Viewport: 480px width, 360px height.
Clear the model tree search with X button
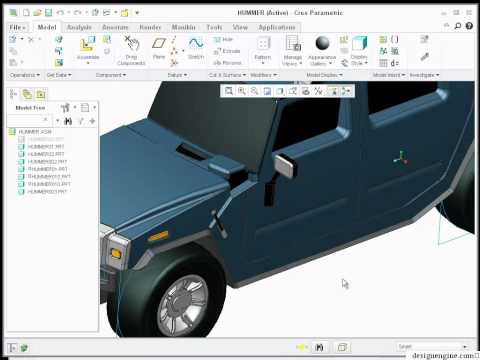46,119
